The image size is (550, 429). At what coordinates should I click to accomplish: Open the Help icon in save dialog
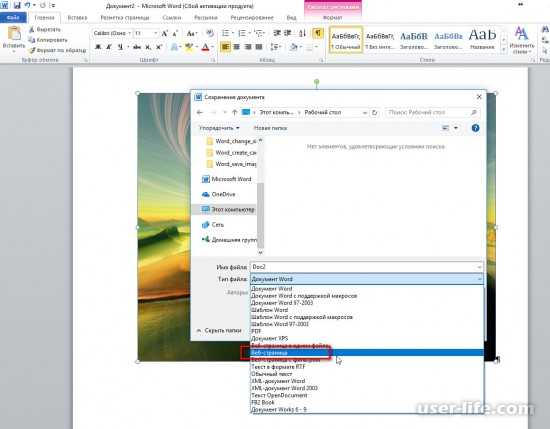point(475,128)
